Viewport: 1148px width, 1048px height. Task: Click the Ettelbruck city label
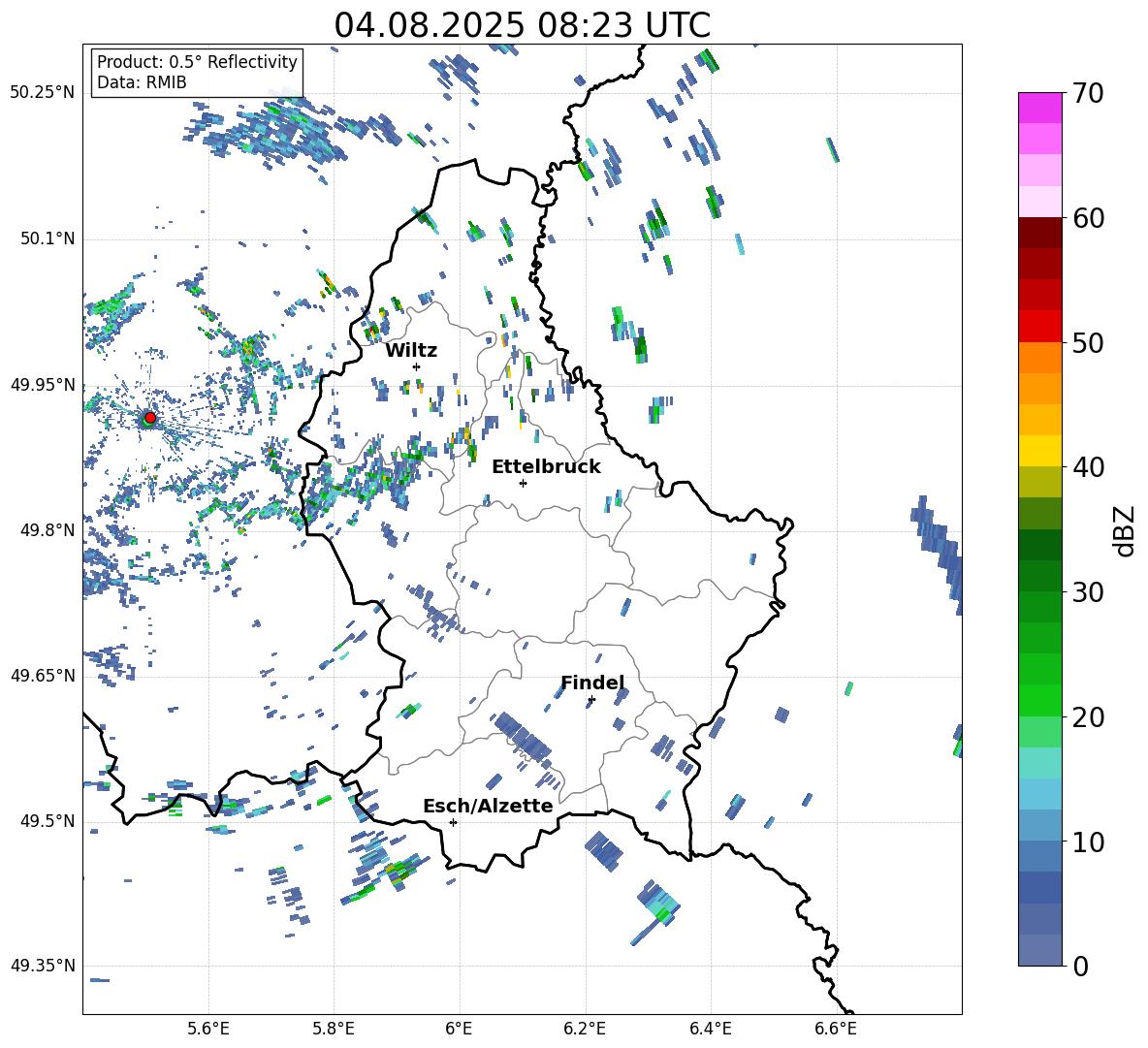coord(546,467)
